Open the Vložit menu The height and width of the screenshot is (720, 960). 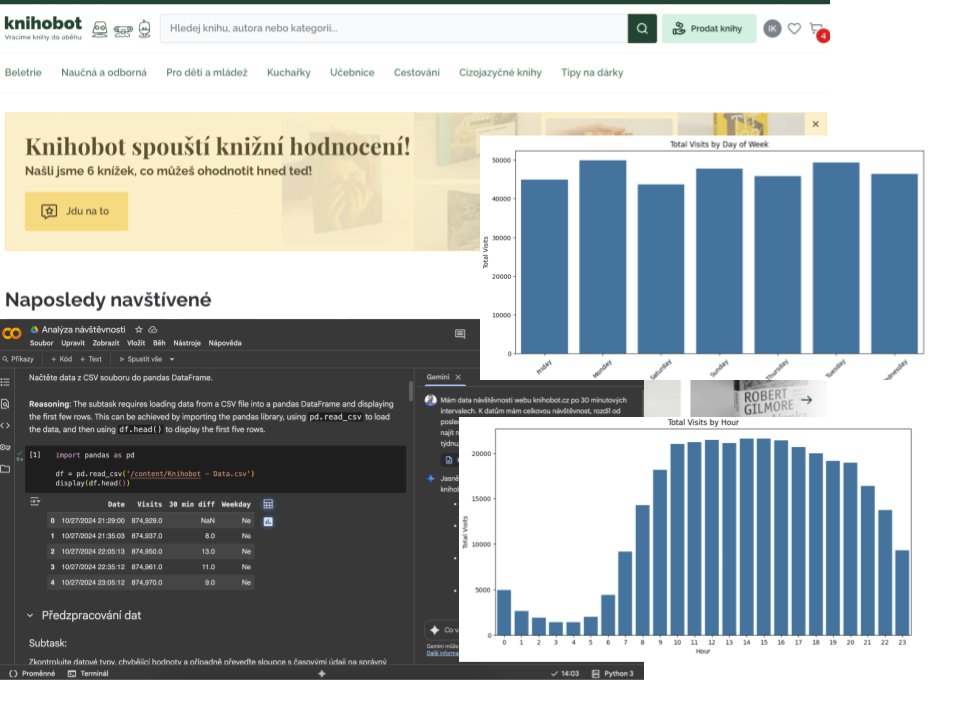tap(136, 343)
